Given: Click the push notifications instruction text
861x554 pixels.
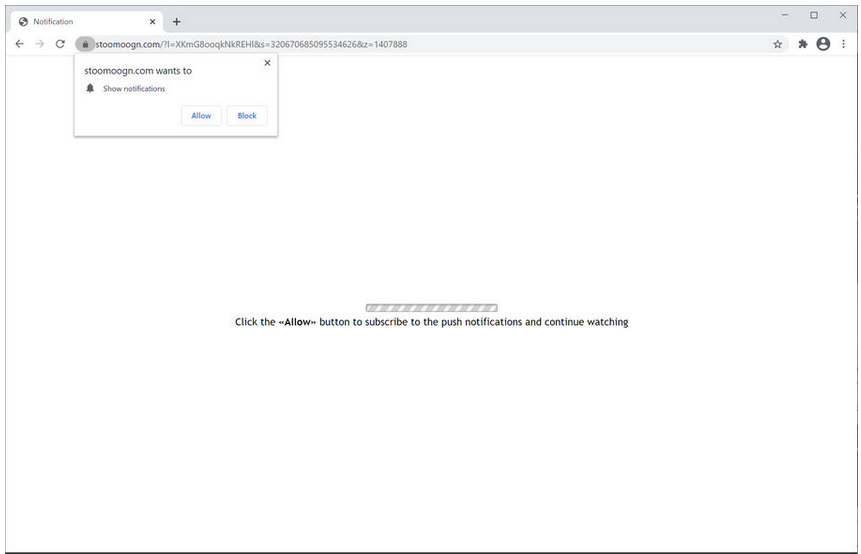Looking at the screenshot, I should click(x=431, y=322).
